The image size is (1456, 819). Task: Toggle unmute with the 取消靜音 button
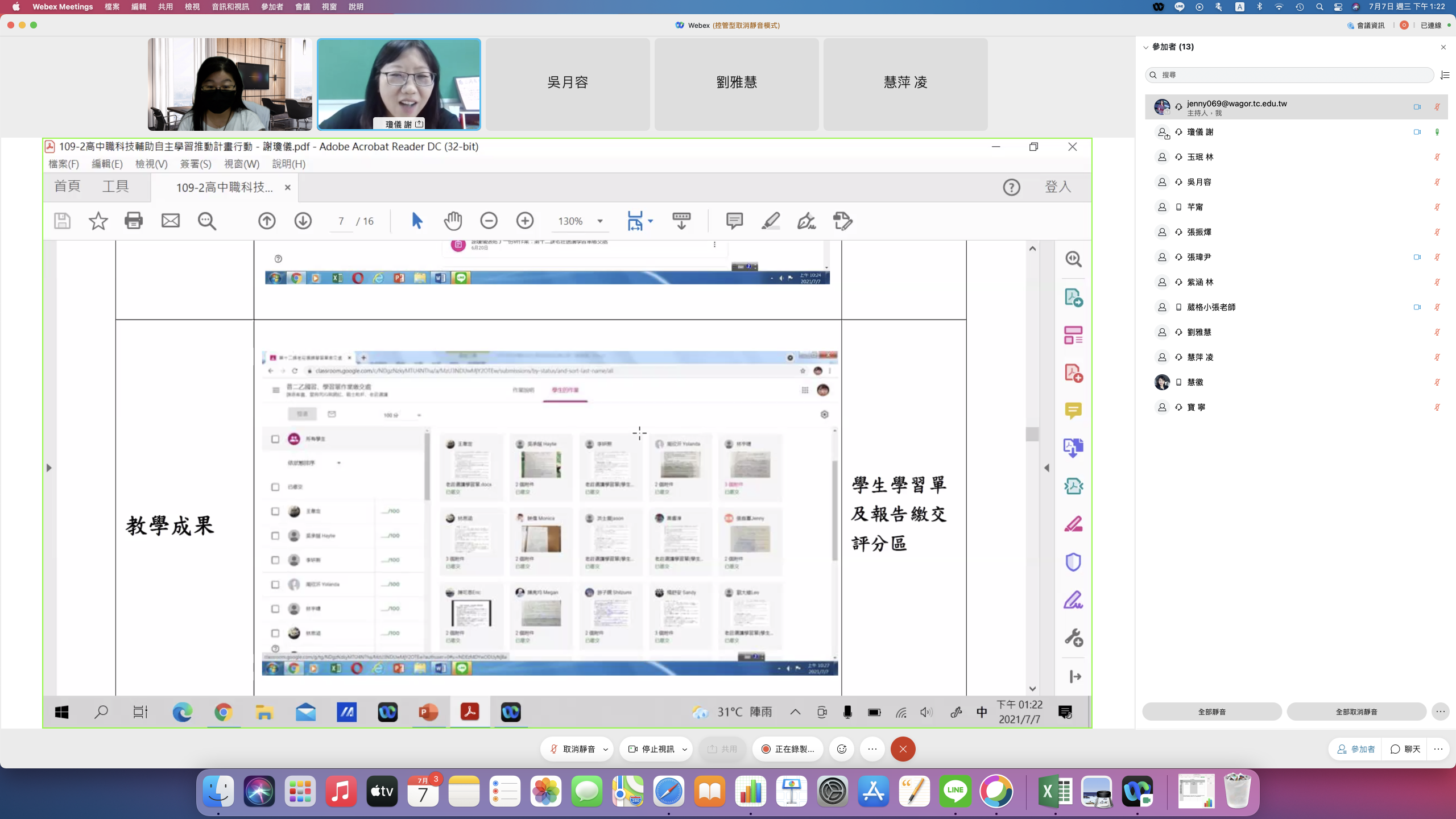coord(572,749)
